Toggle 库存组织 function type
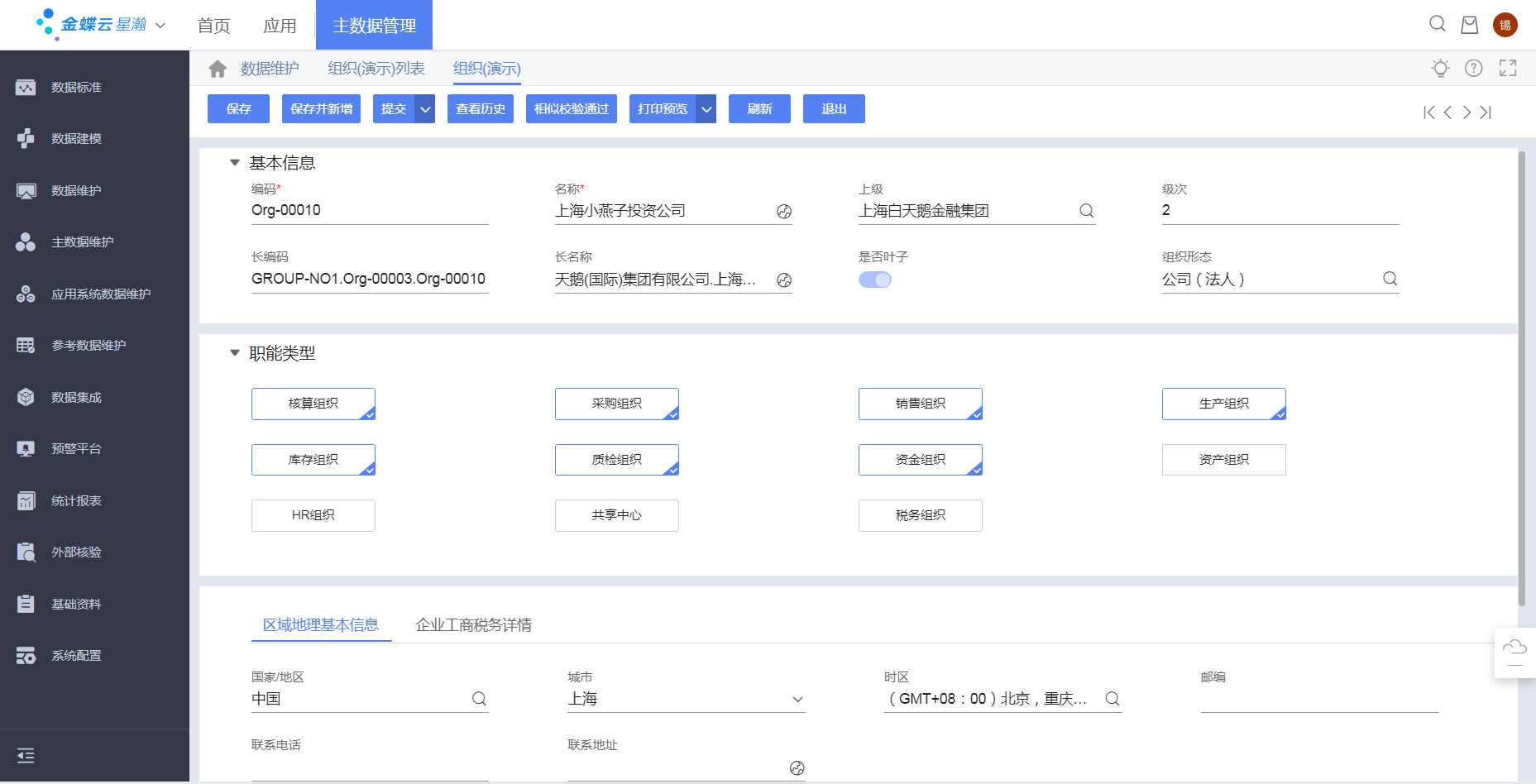1536x784 pixels. (x=313, y=460)
